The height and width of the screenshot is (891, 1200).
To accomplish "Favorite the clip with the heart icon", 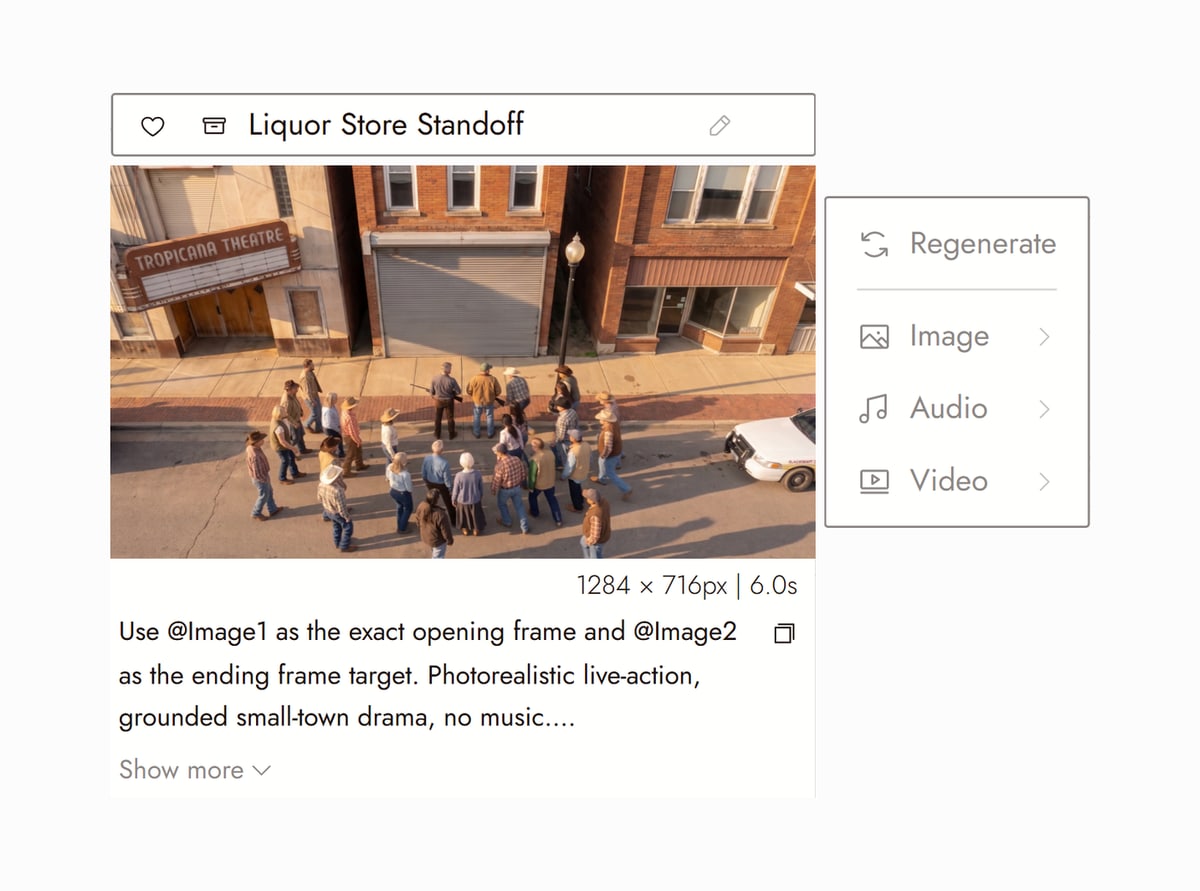I will (152, 126).
